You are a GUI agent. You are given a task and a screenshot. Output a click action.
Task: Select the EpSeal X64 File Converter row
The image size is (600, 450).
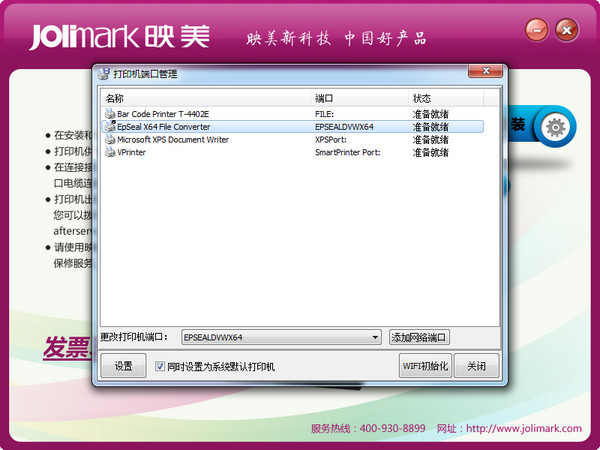(293, 126)
